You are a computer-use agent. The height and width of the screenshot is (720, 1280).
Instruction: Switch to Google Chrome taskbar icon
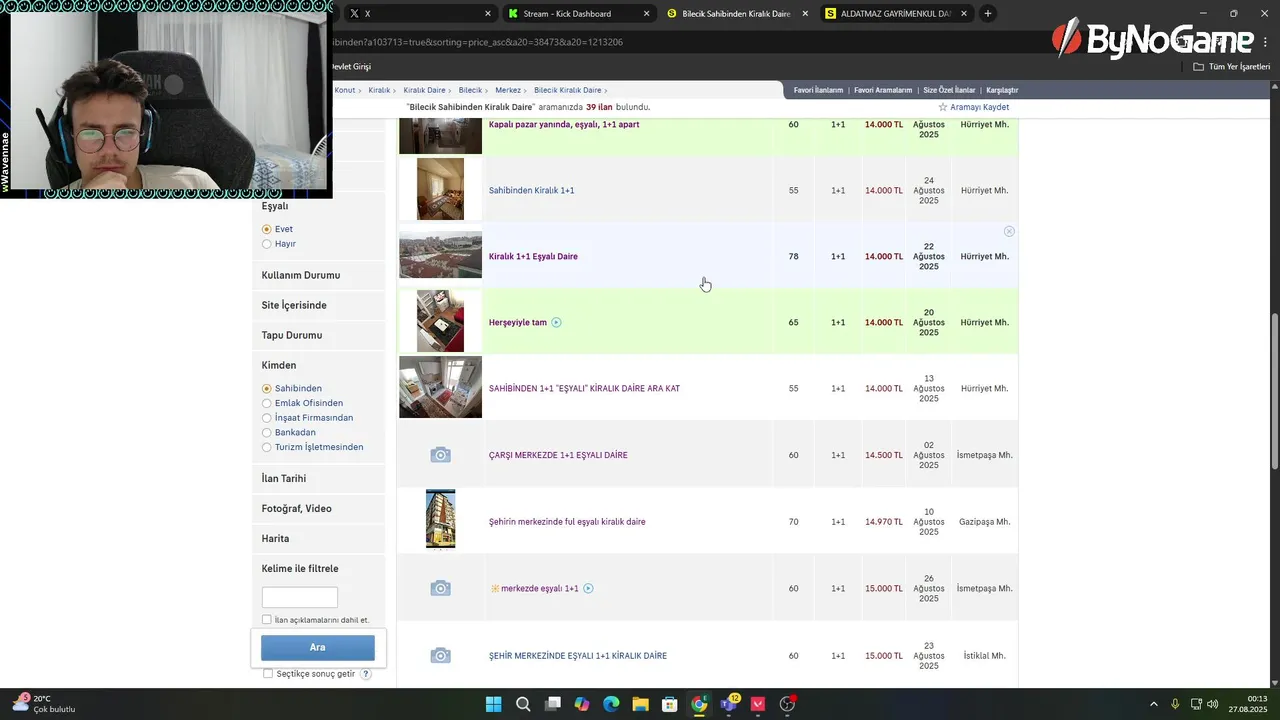coord(699,704)
